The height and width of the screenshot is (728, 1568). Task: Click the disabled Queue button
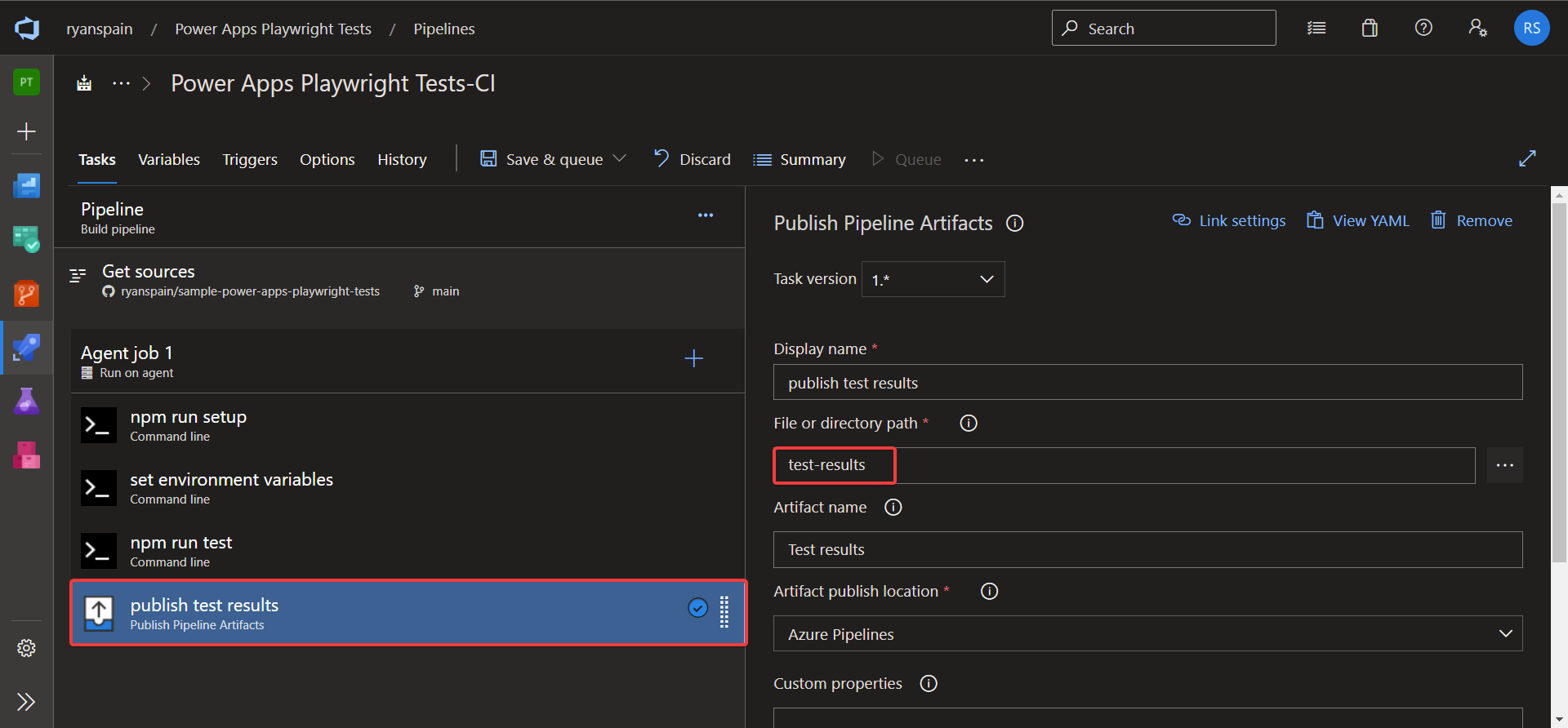[x=906, y=159]
